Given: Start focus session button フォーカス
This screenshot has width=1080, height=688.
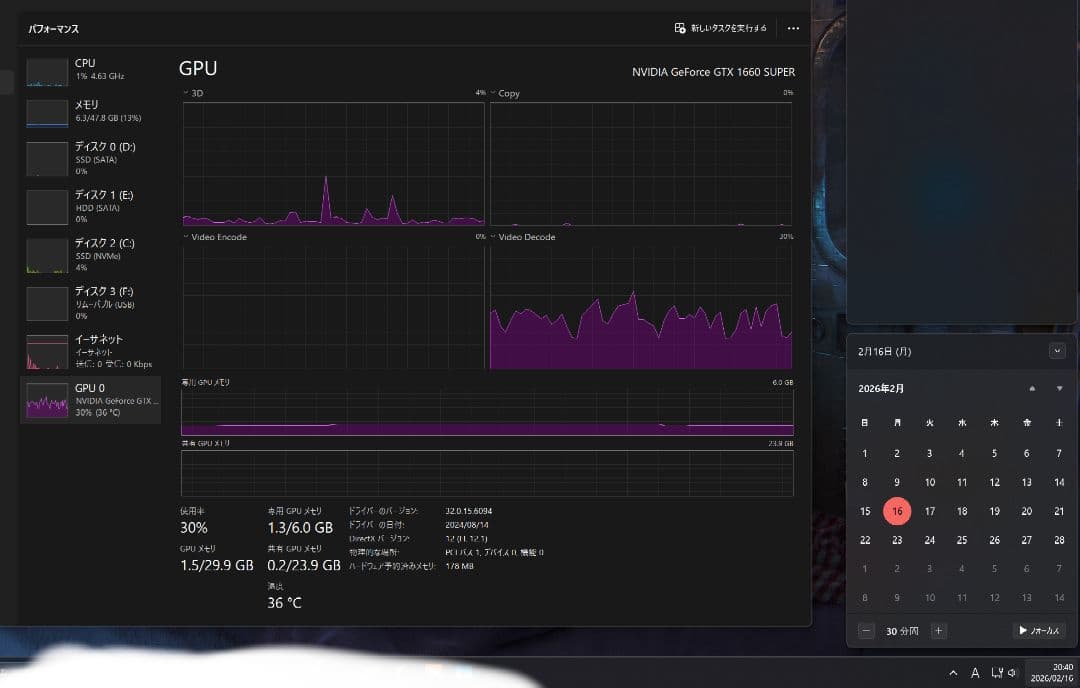Looking at the screenshot, I should coord(1039,631).
